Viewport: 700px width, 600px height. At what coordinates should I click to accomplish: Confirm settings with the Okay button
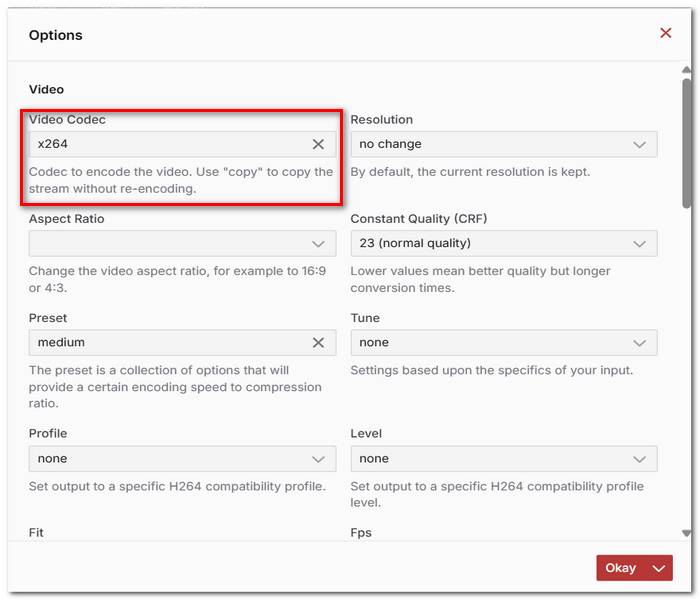click(621, 568)
